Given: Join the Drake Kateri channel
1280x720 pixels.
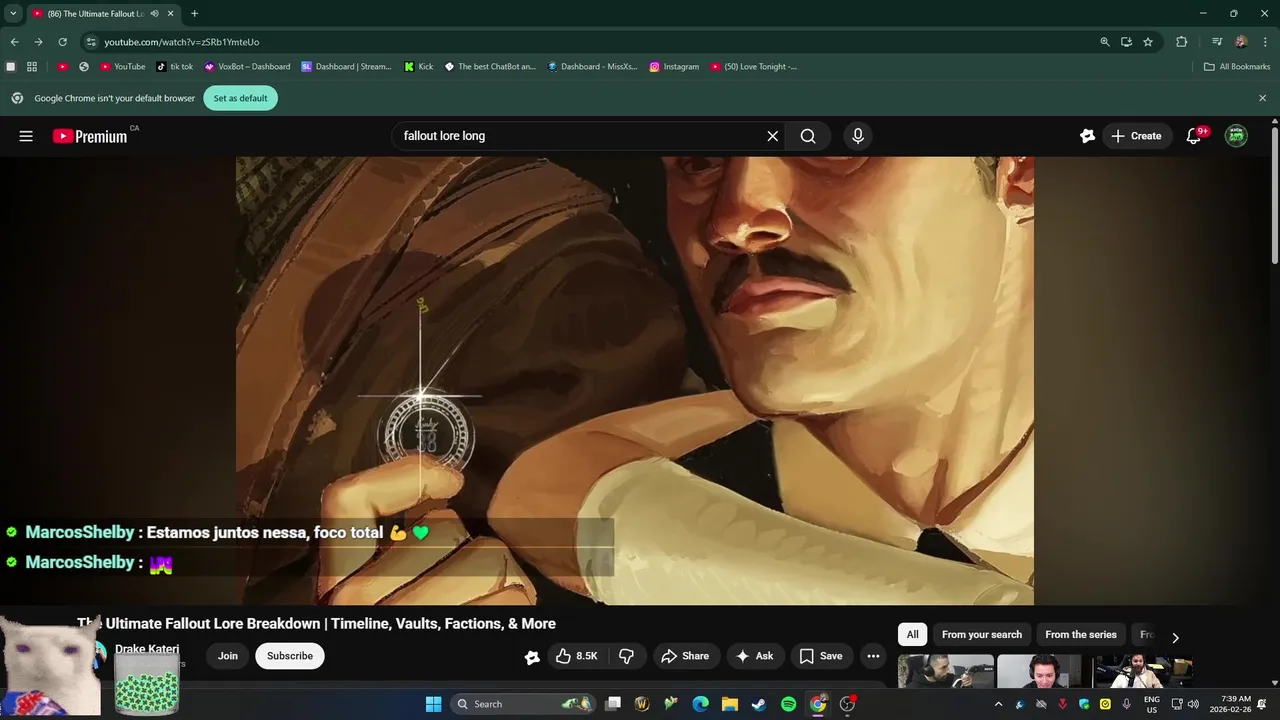Looking at the screenshot, I should 228,656.
